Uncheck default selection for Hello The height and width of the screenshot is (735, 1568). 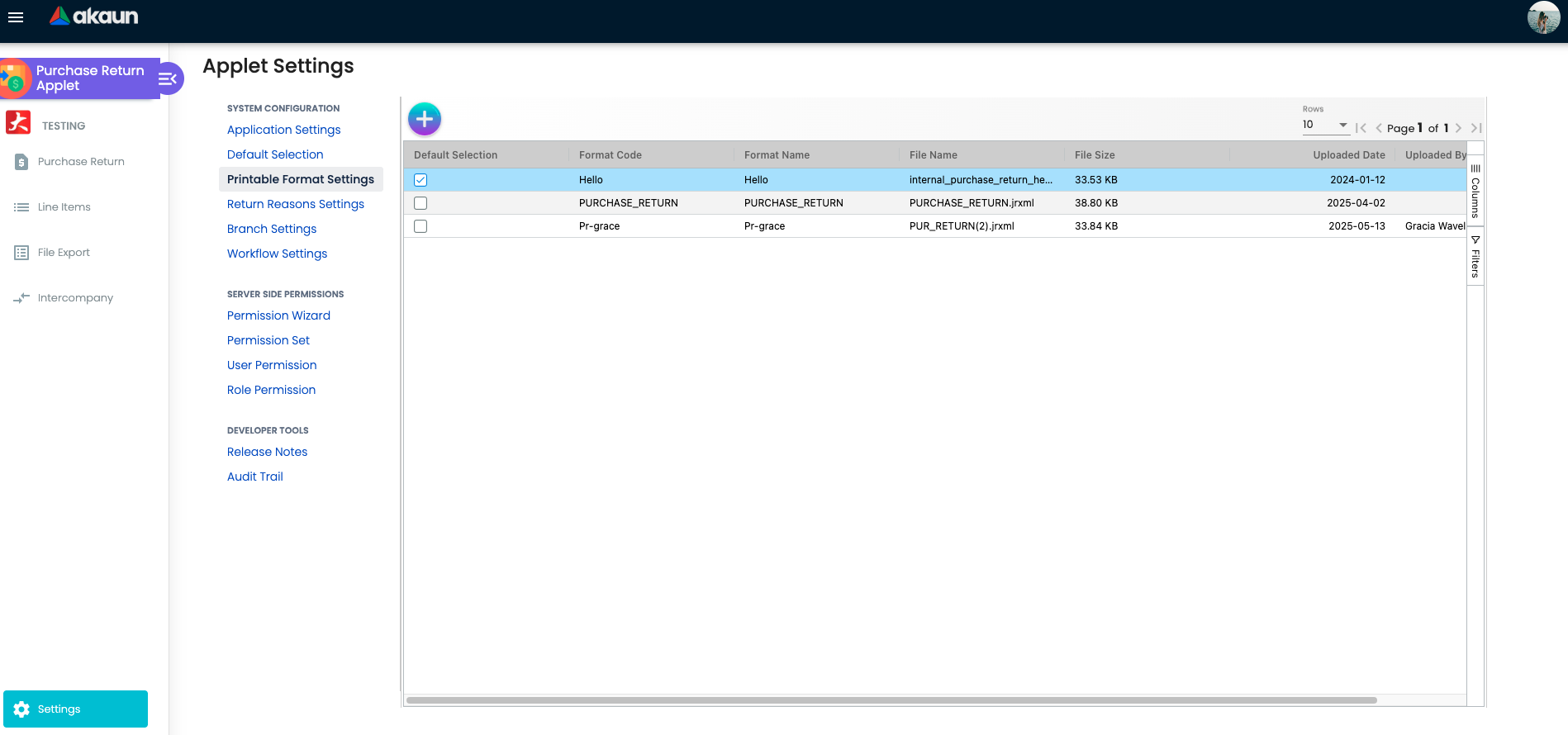(421, 180)
